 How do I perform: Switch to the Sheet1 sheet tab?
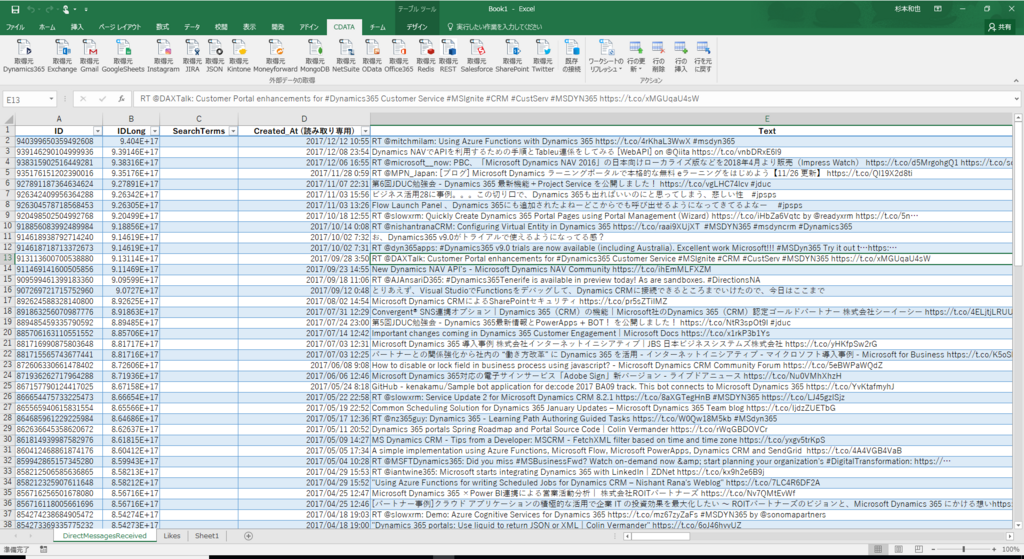point(207,536)
